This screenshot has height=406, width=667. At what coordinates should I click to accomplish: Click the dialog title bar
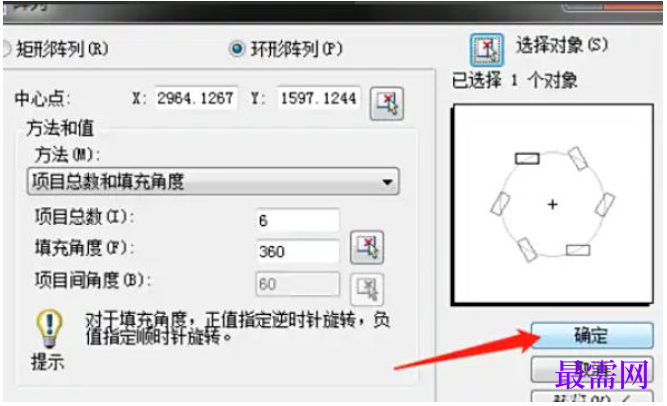click(333, 11)
